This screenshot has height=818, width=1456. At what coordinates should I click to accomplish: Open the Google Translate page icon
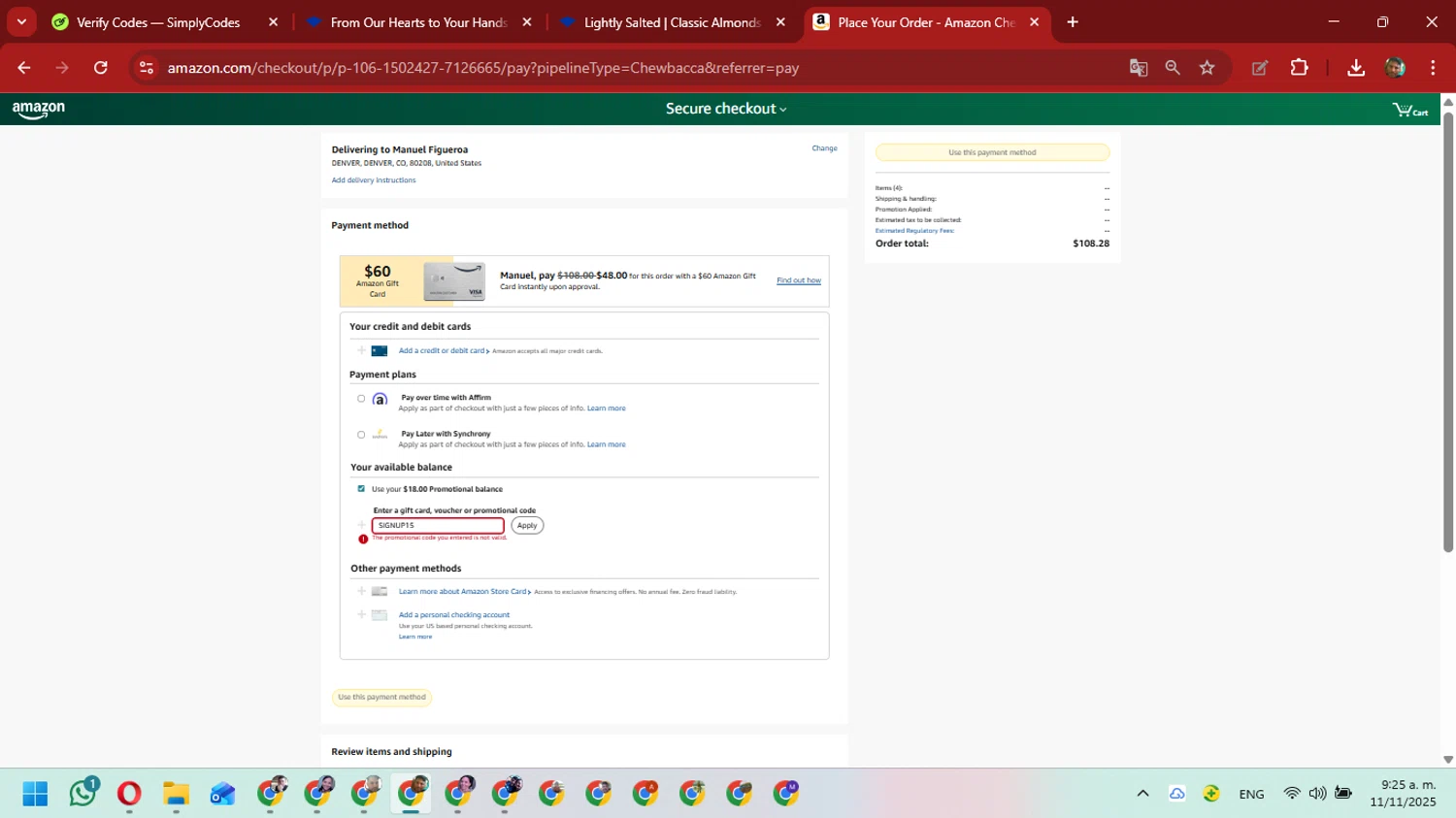(x=1139, y=68)
